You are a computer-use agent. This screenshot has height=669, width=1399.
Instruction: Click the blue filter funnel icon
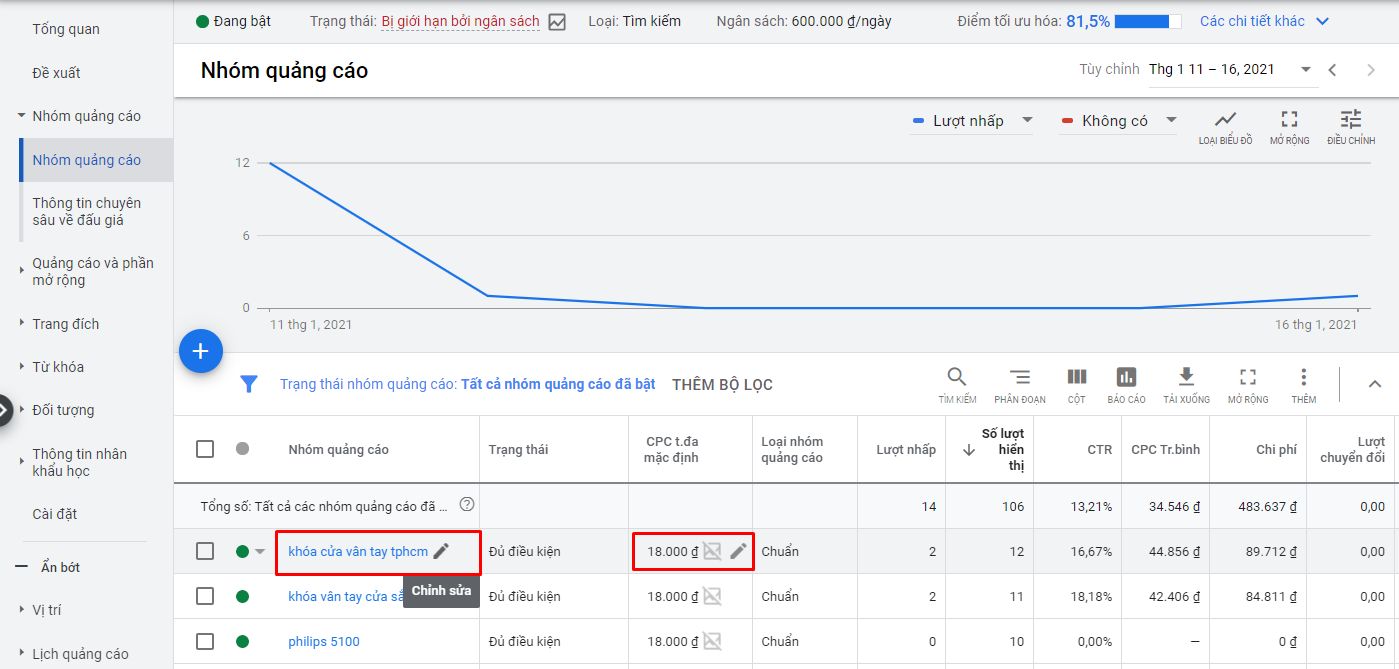tap(249, 384)
